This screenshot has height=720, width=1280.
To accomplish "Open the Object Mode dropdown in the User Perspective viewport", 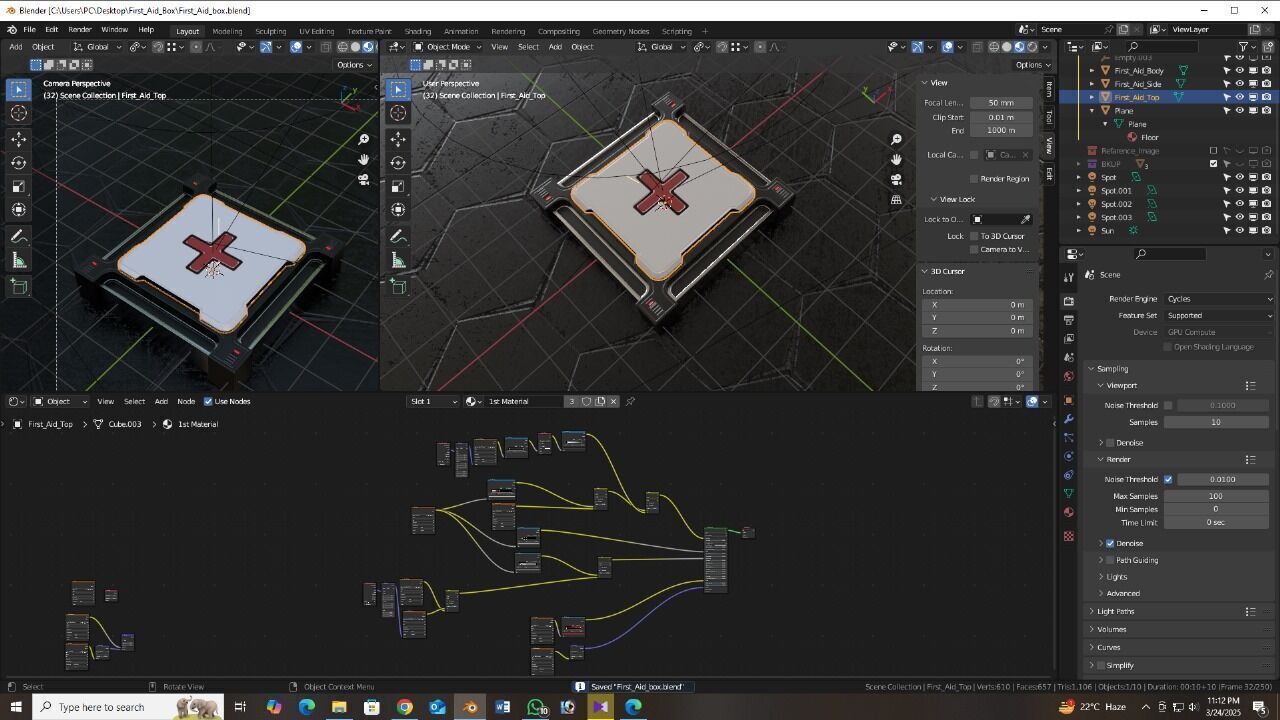I will [x=448, y=47].
